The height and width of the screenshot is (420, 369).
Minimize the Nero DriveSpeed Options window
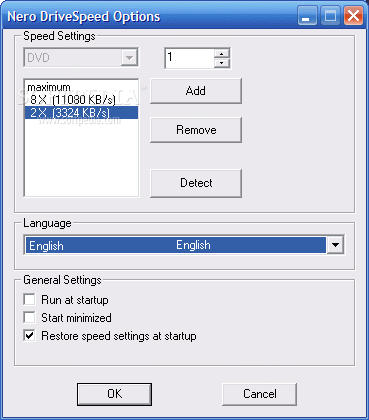coord(307,16)
